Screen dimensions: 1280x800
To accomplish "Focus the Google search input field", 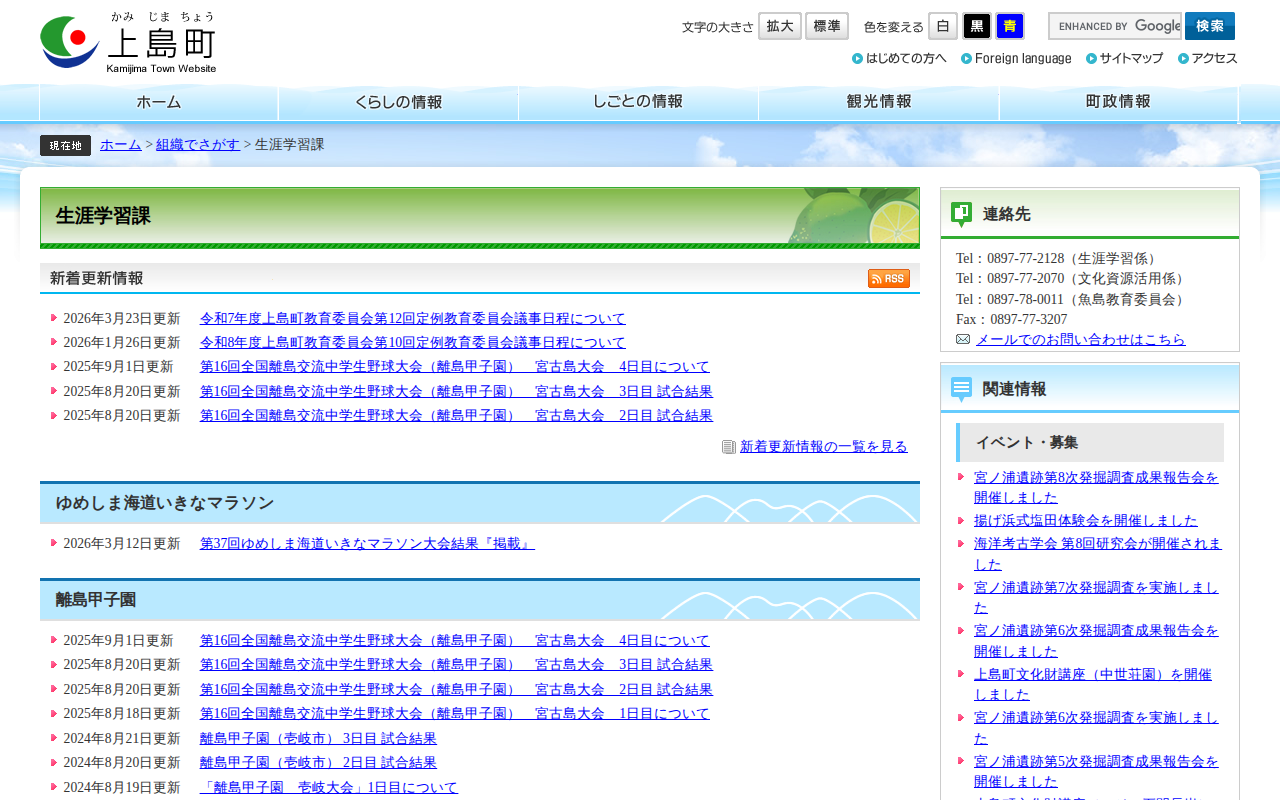I will point(1115,26).
